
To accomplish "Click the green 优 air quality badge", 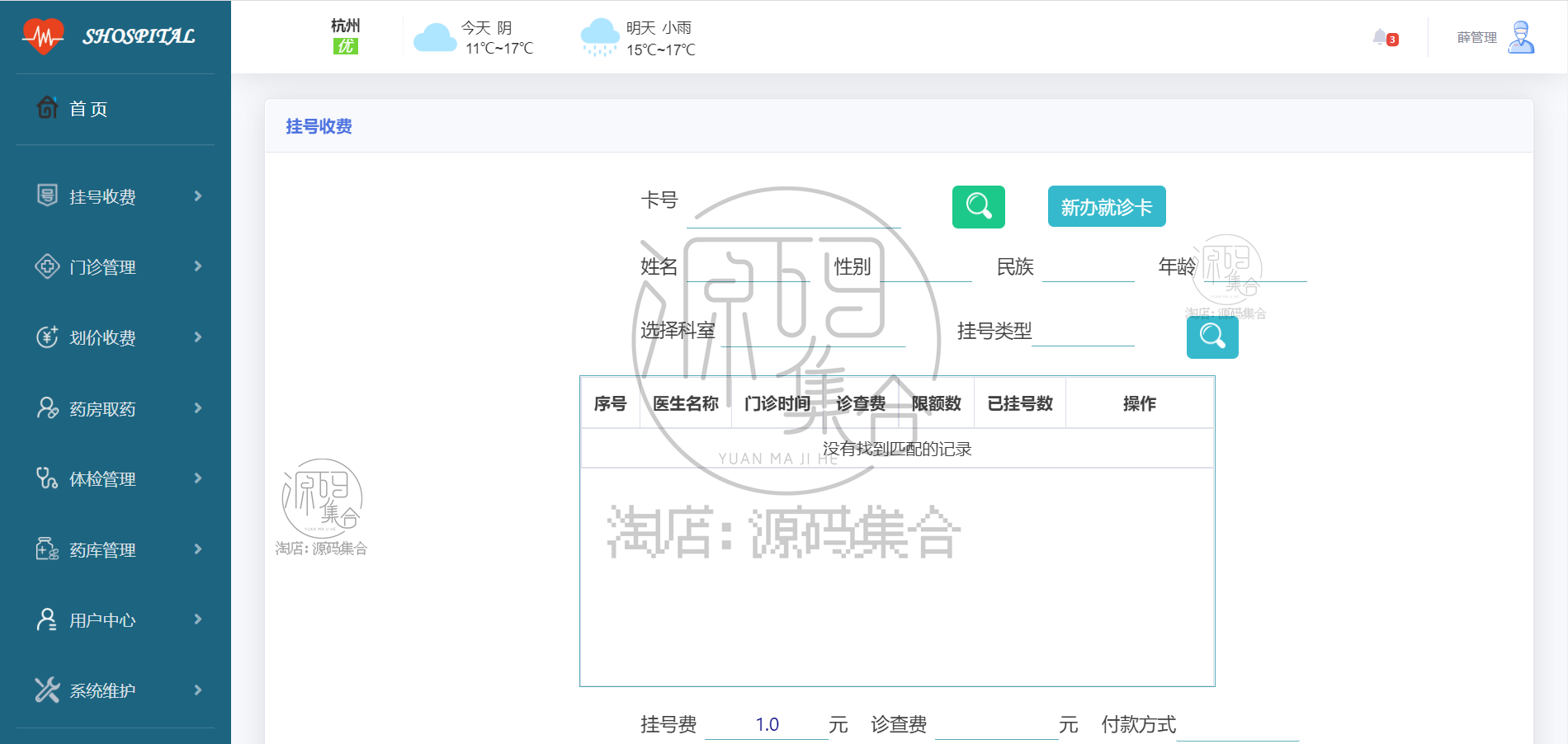I will point(345,46).
